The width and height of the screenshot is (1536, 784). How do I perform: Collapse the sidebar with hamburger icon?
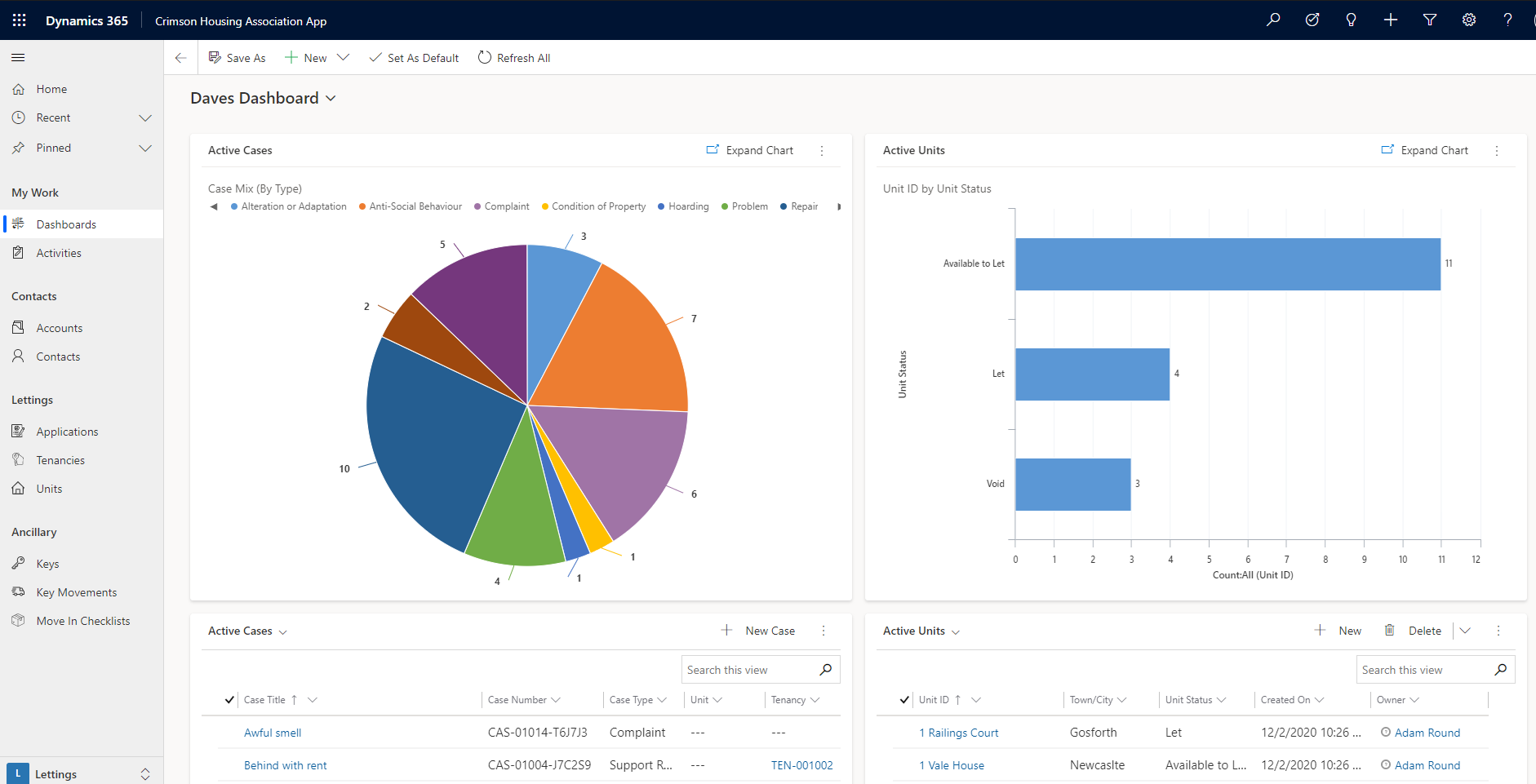point(18,58)
